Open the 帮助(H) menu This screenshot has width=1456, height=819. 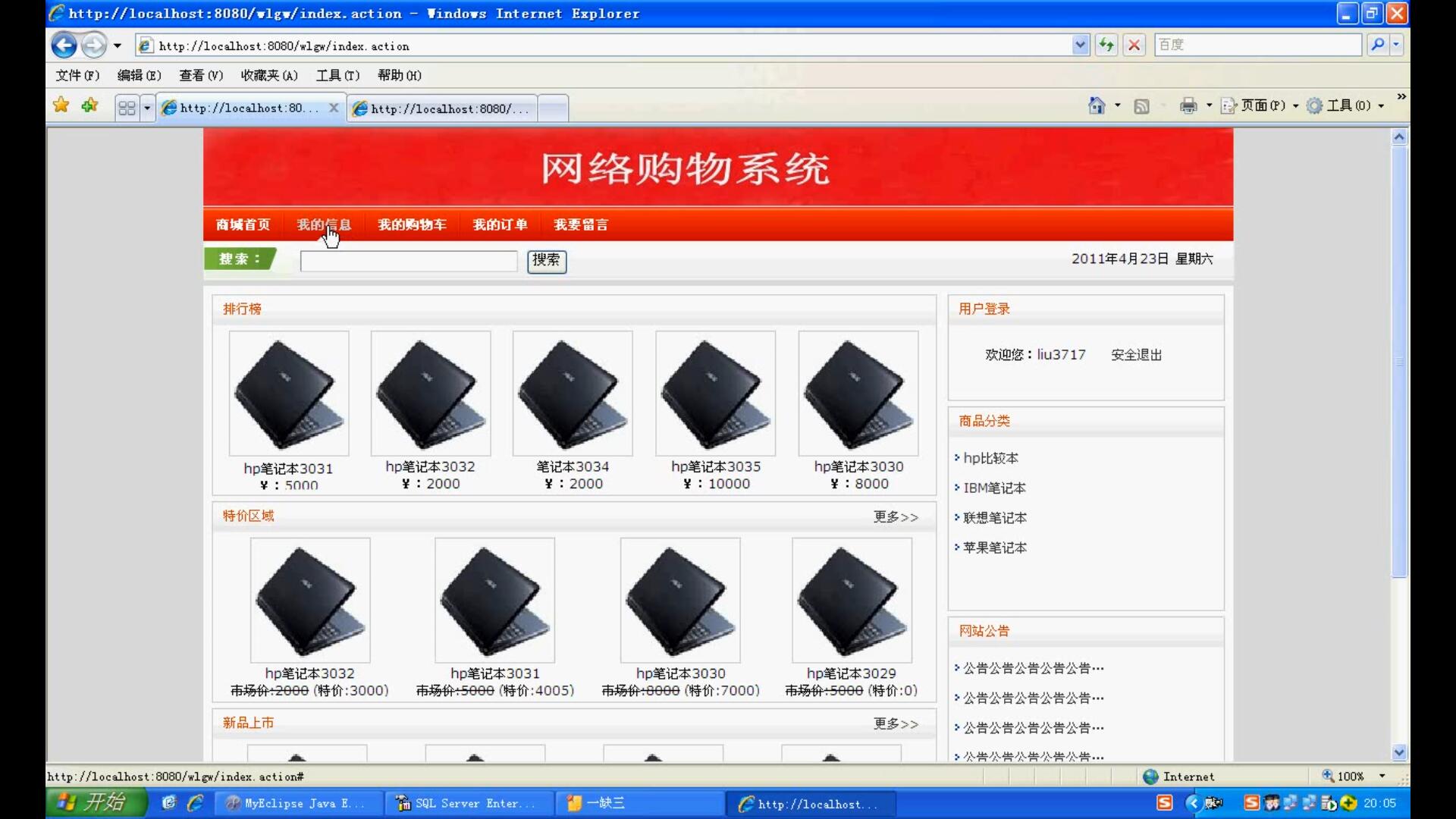[400, 75]
